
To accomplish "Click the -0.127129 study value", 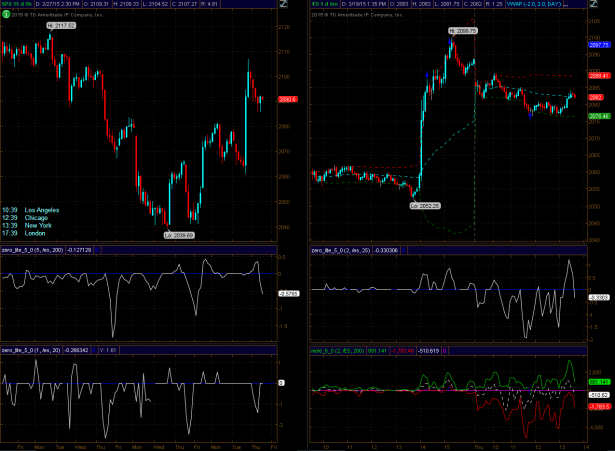I will pos(79,250).
